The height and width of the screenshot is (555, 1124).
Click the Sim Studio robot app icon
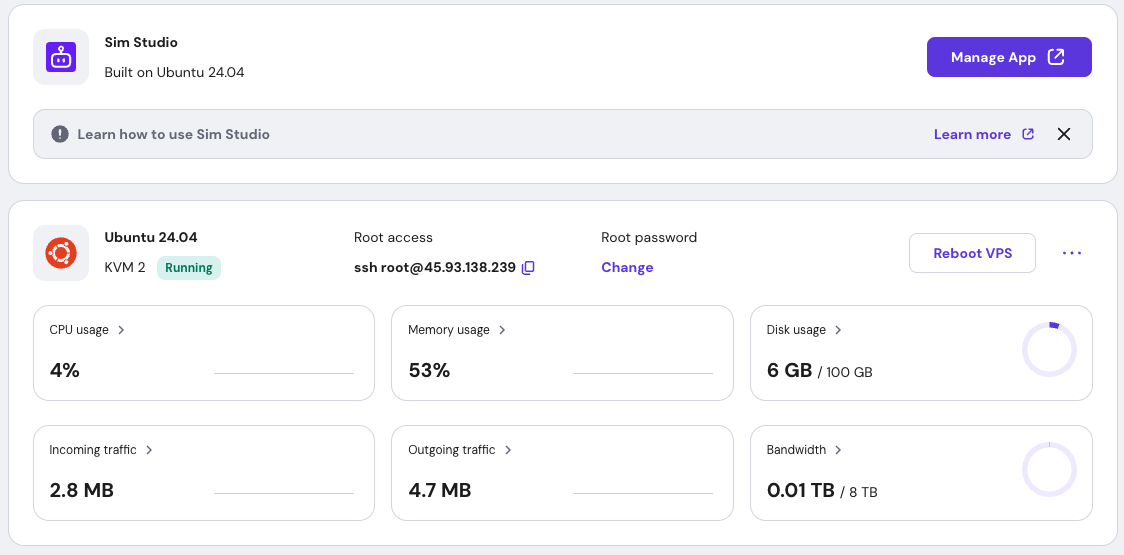tap(61, 57)
